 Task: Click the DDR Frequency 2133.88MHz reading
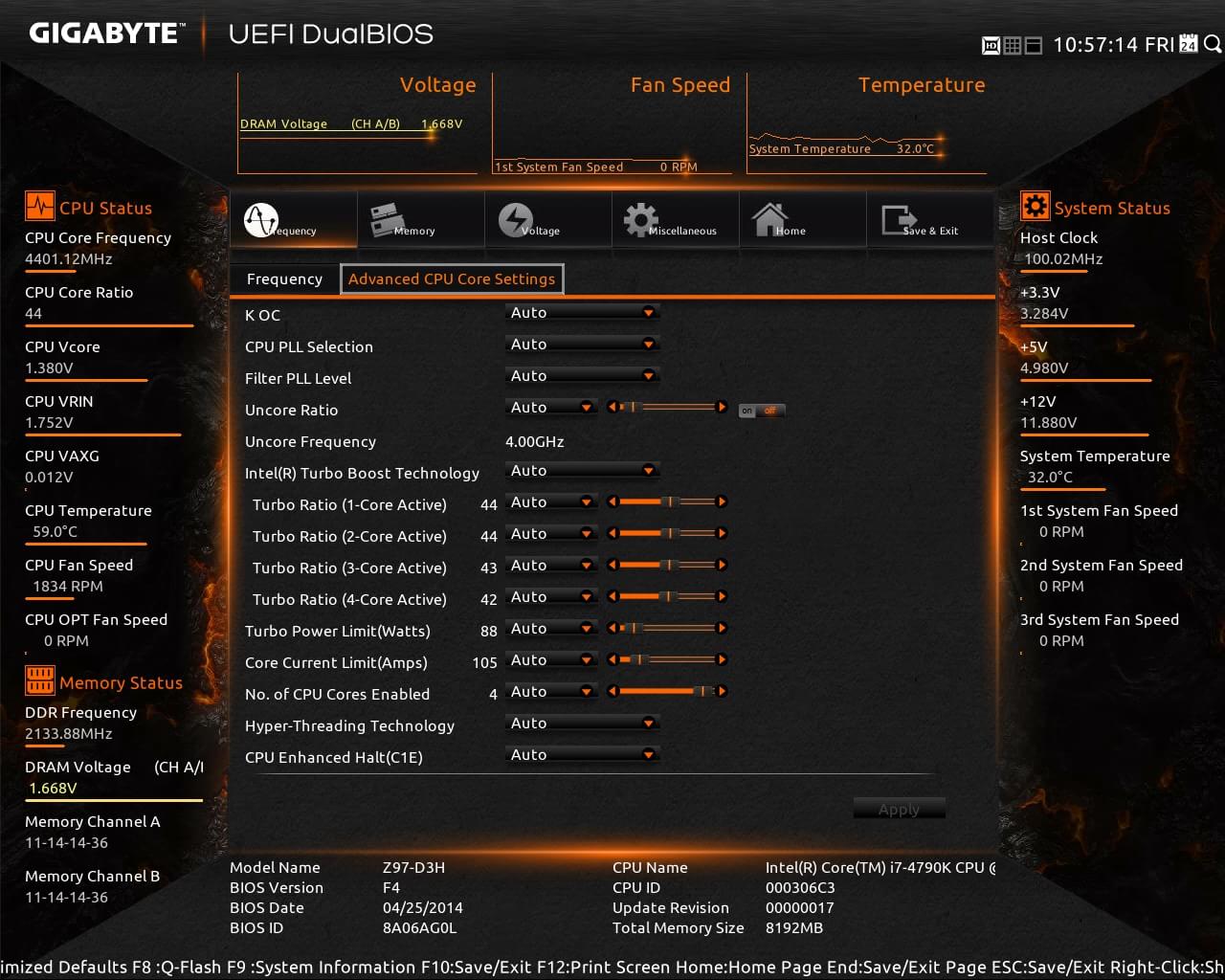[x=69, y=734]
